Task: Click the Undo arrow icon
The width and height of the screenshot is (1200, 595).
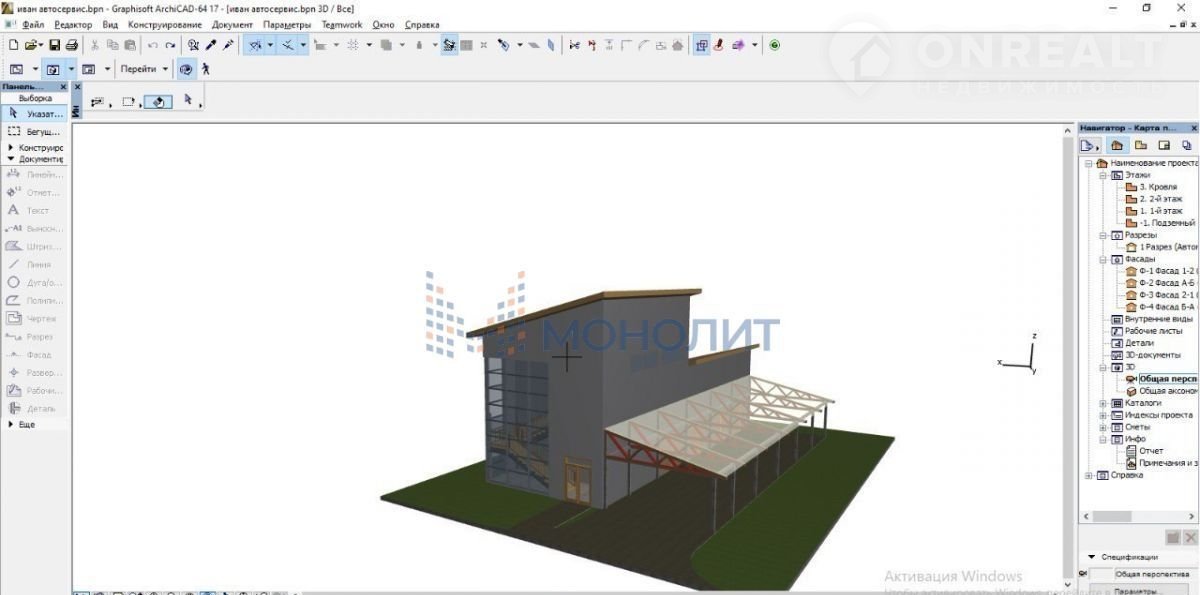Action: point(153,45)
